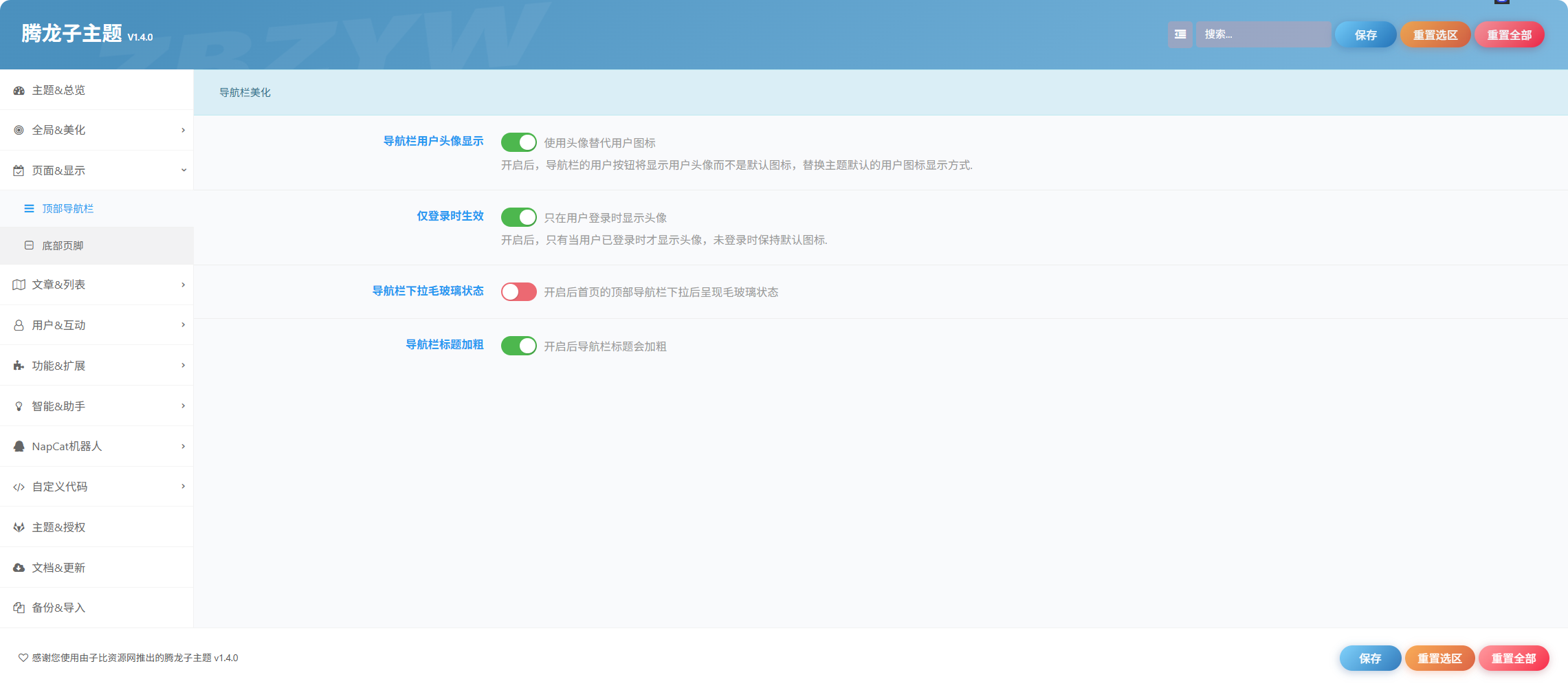Click the copy icon for 备份&导入
The height and width of the screenshot is (688, 1568).
click(19, 608)
